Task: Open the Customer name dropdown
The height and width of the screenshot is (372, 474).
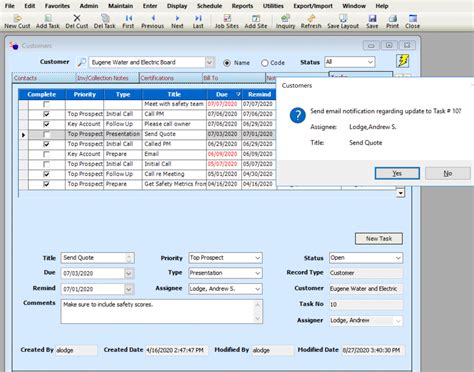Action: pos(209,62)
